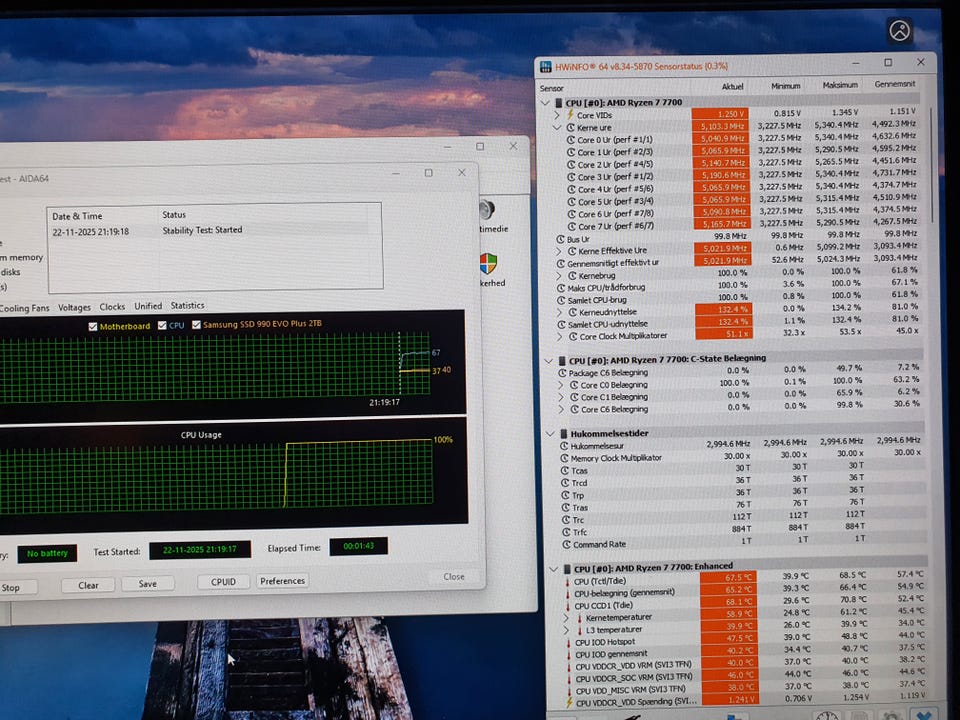Disable the Samsung SSD 990 EVO Plus checkbox

point(196,326)
